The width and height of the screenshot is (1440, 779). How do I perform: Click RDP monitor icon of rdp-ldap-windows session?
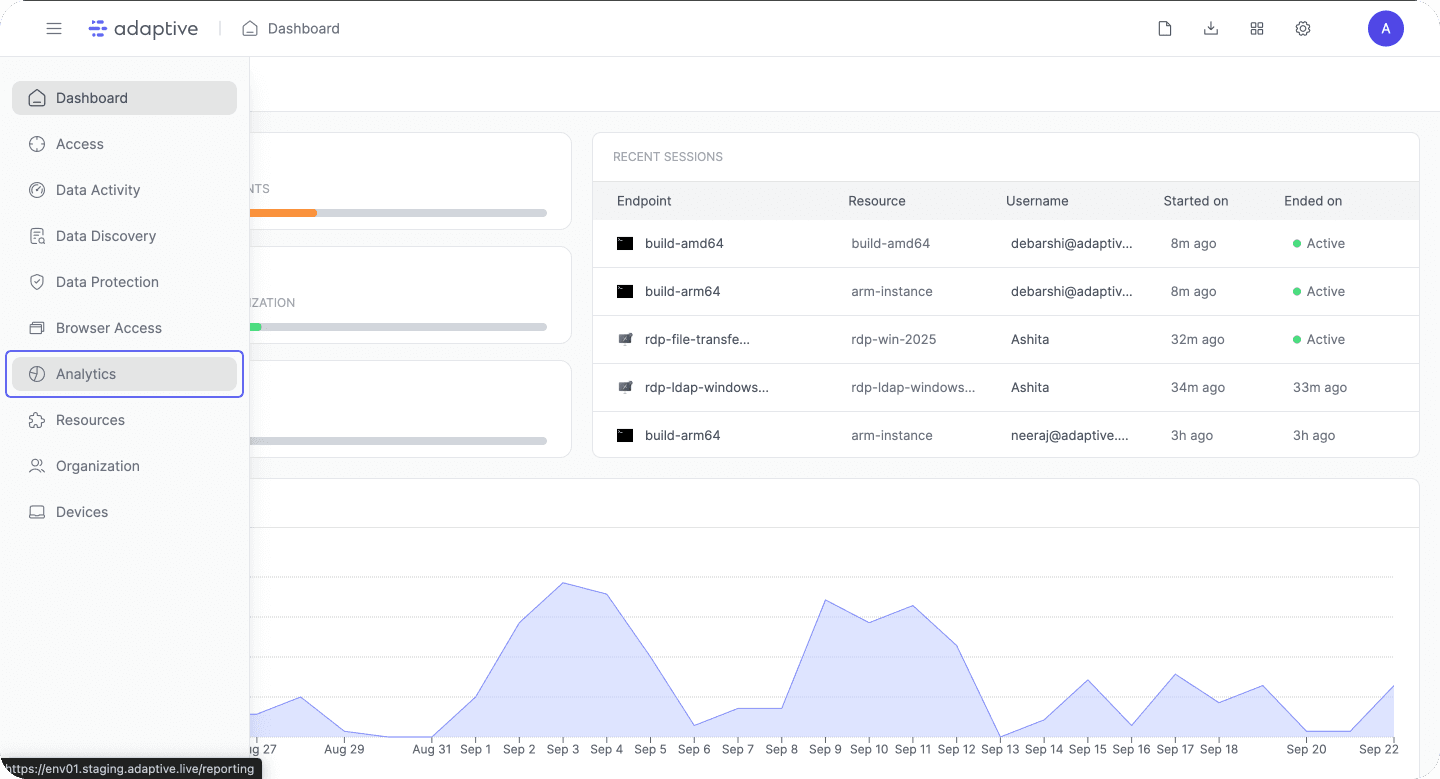pyautogui.click(x=625, y=387)
